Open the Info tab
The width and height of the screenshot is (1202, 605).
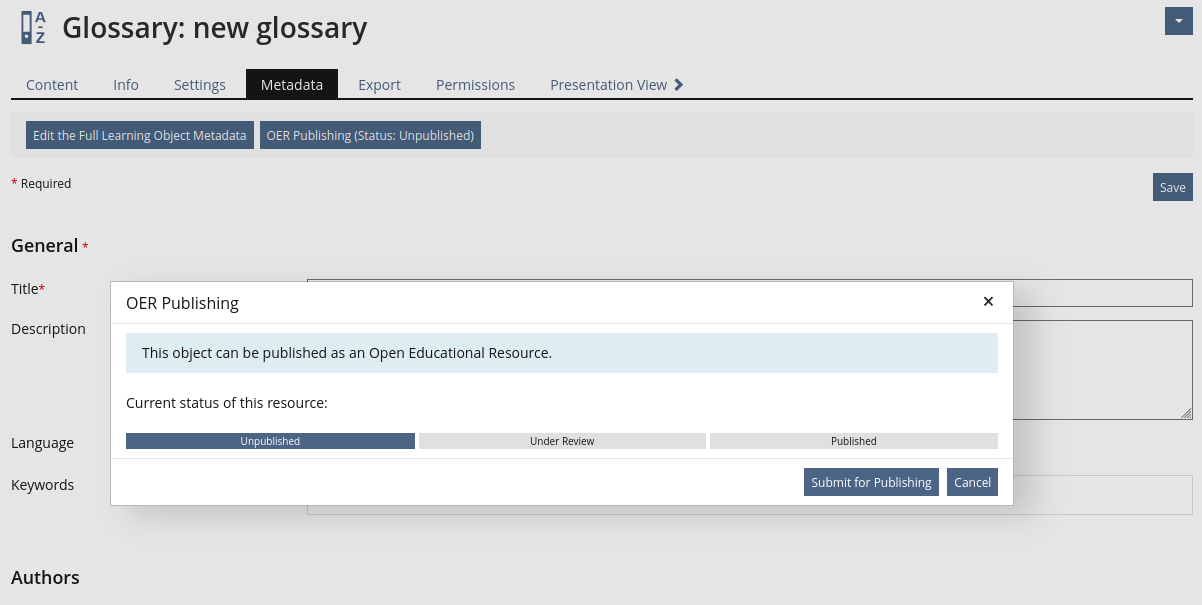click(126, 85)
